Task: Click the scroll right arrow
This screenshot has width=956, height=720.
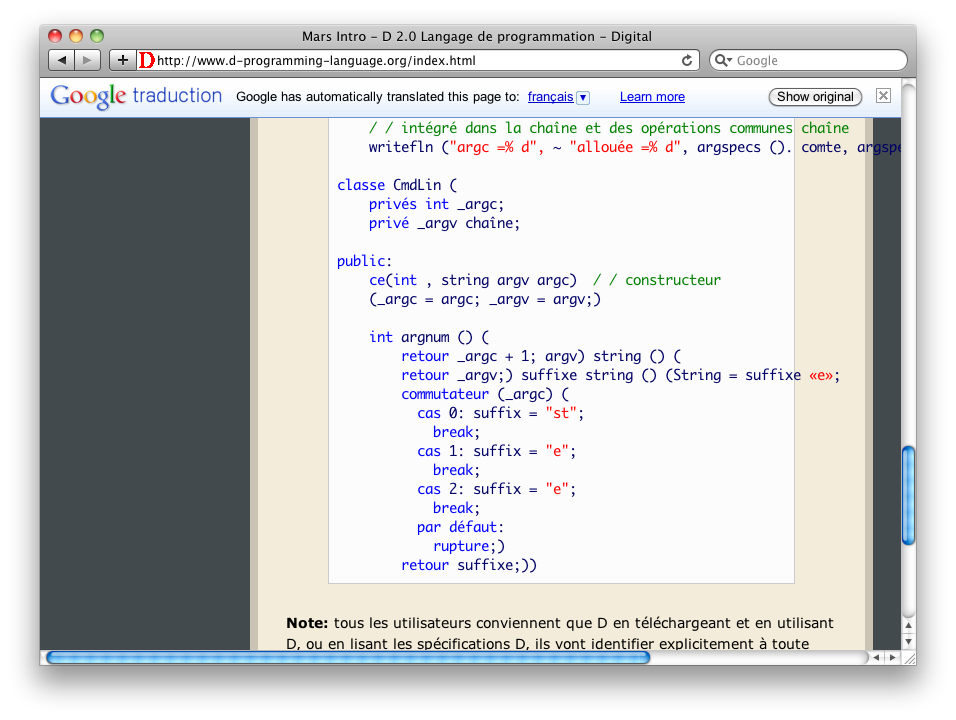Action: (x=892, y=657)
